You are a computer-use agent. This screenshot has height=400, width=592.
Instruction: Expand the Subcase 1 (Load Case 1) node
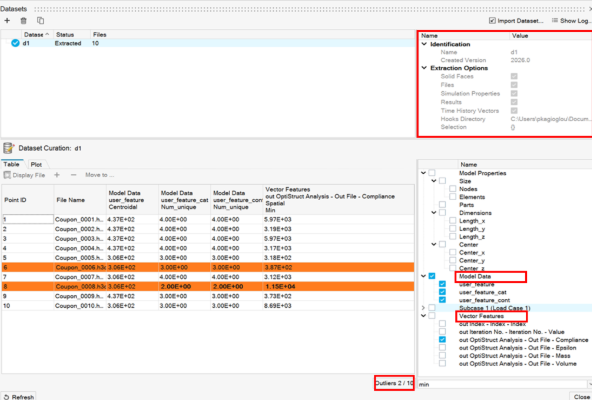423,308
